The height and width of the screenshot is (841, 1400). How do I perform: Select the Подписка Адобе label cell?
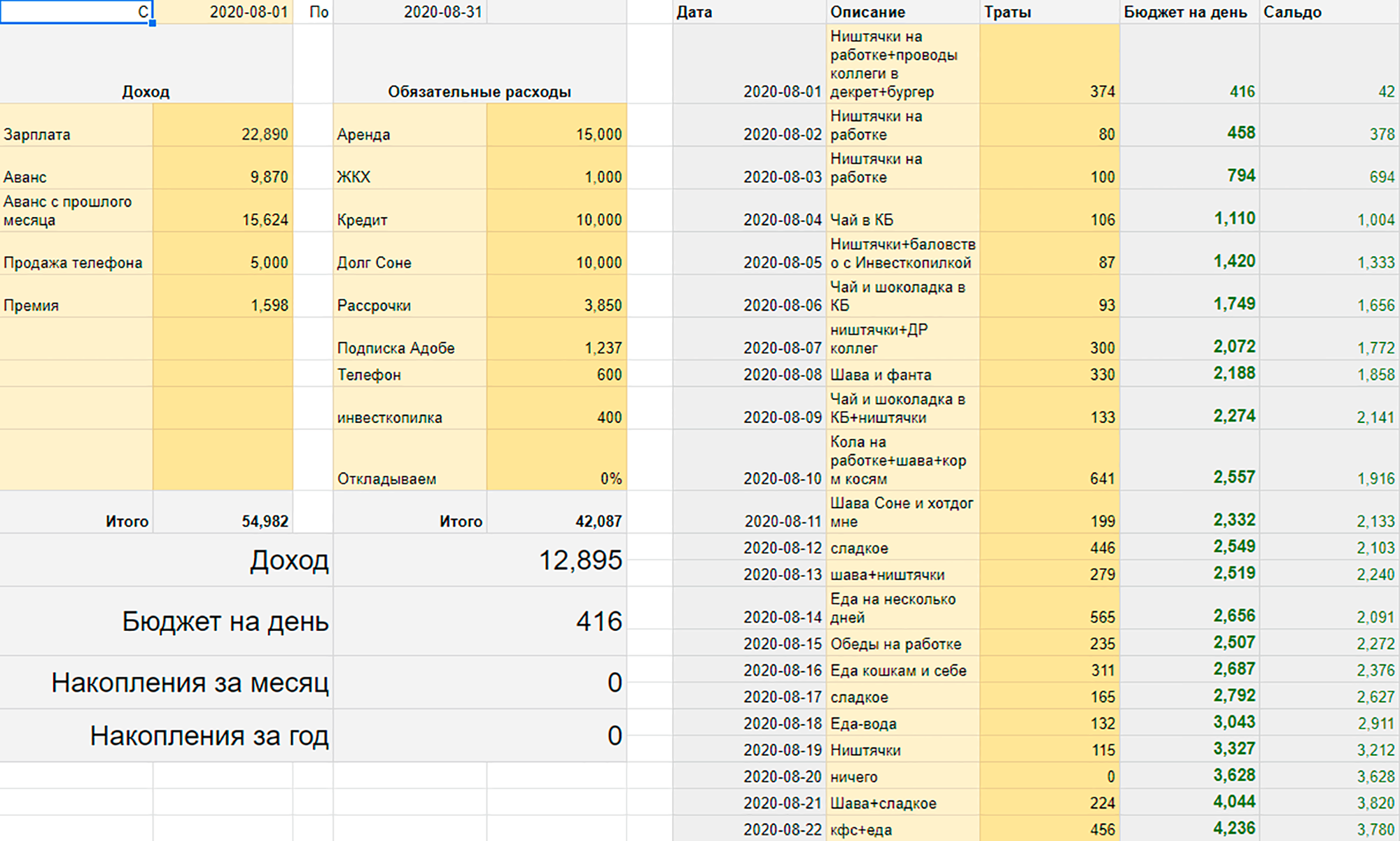click(x=410, y=339)
